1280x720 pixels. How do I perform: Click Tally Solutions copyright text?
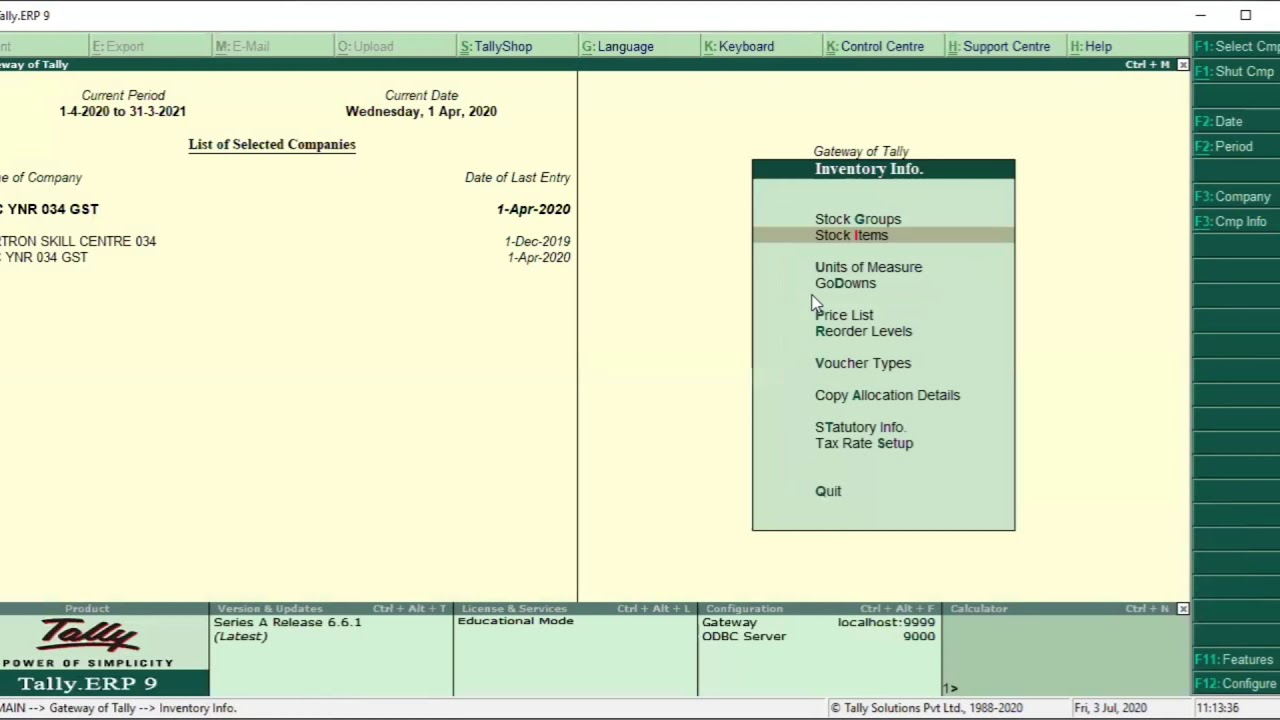(x=926, y=708)
